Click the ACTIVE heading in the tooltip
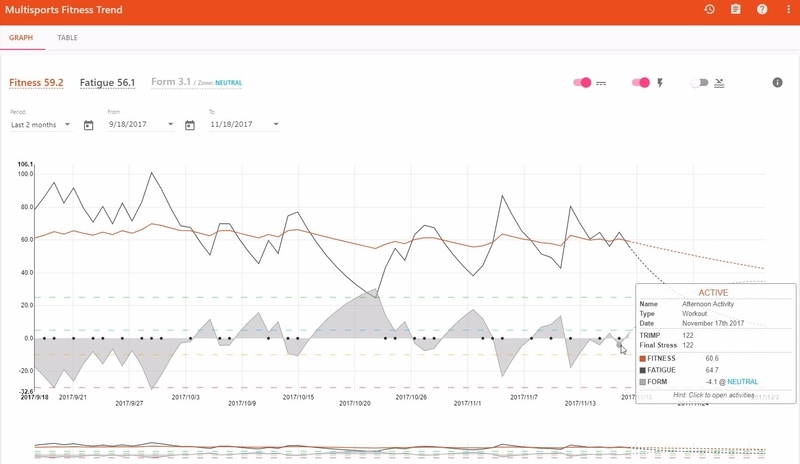The image size is (800, 464). [x=713, y=292]
